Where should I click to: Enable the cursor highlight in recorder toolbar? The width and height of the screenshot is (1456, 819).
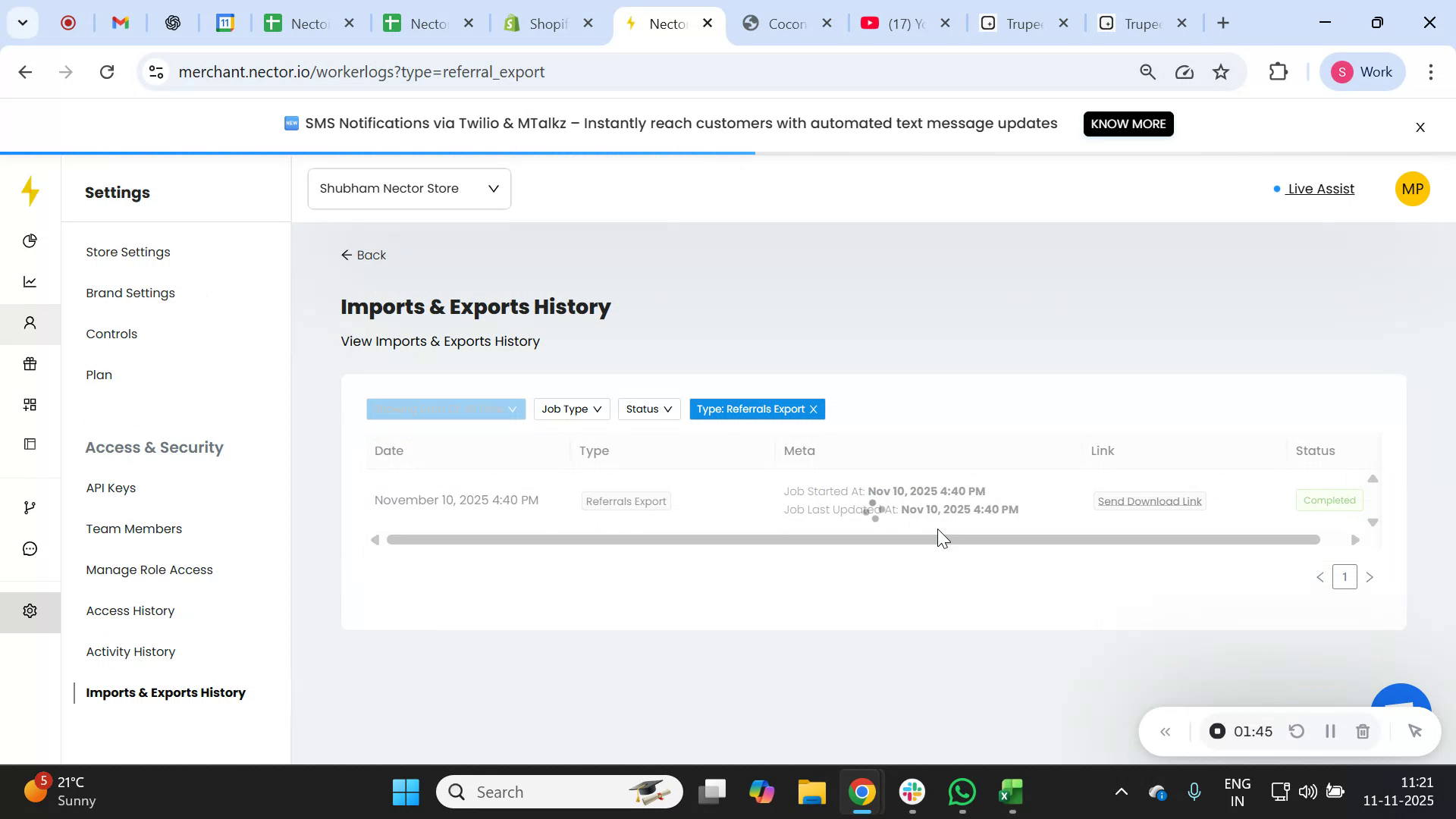point(1415,731)
